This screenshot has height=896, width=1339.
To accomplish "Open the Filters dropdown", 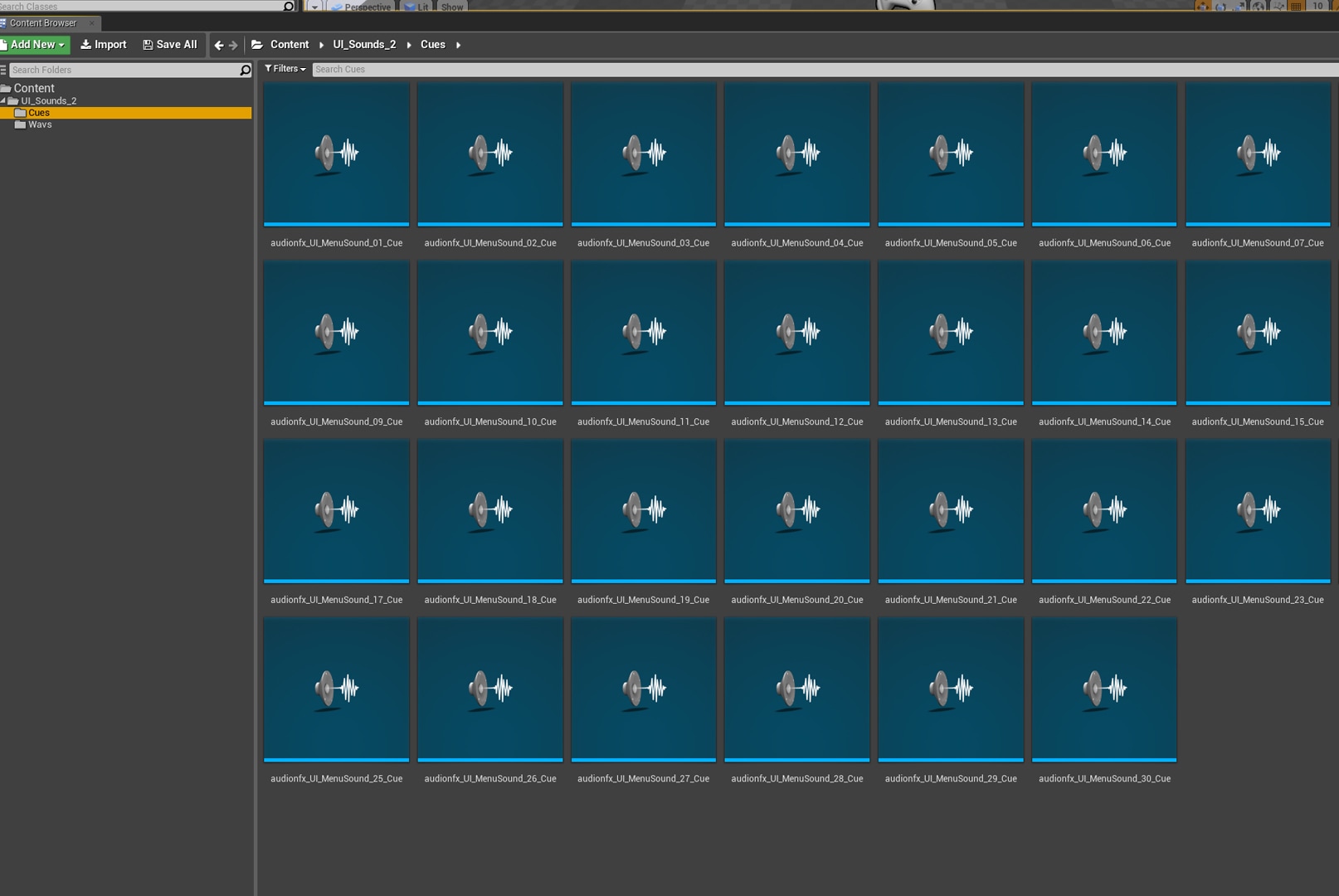I will coord(284,69).
